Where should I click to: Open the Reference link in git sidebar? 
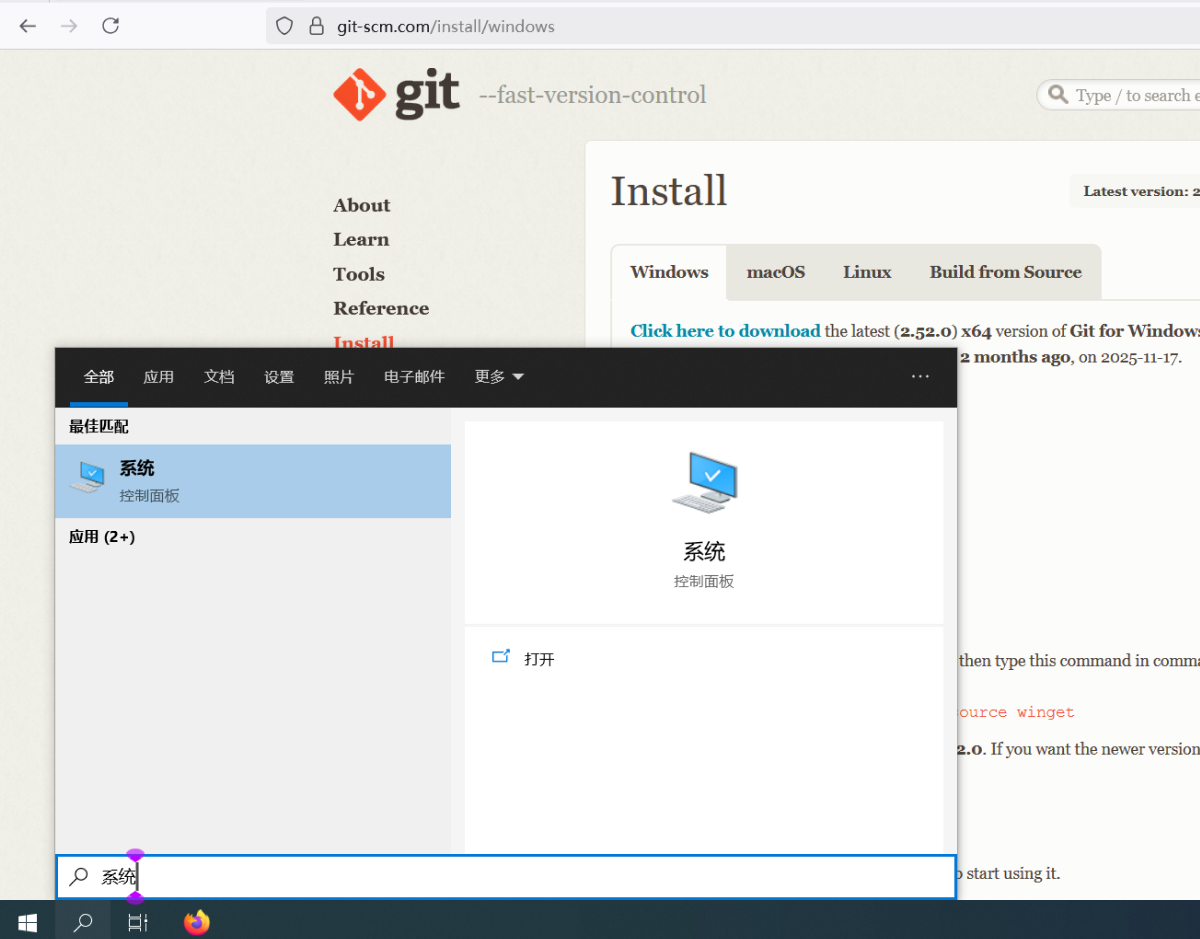[381, 308]
